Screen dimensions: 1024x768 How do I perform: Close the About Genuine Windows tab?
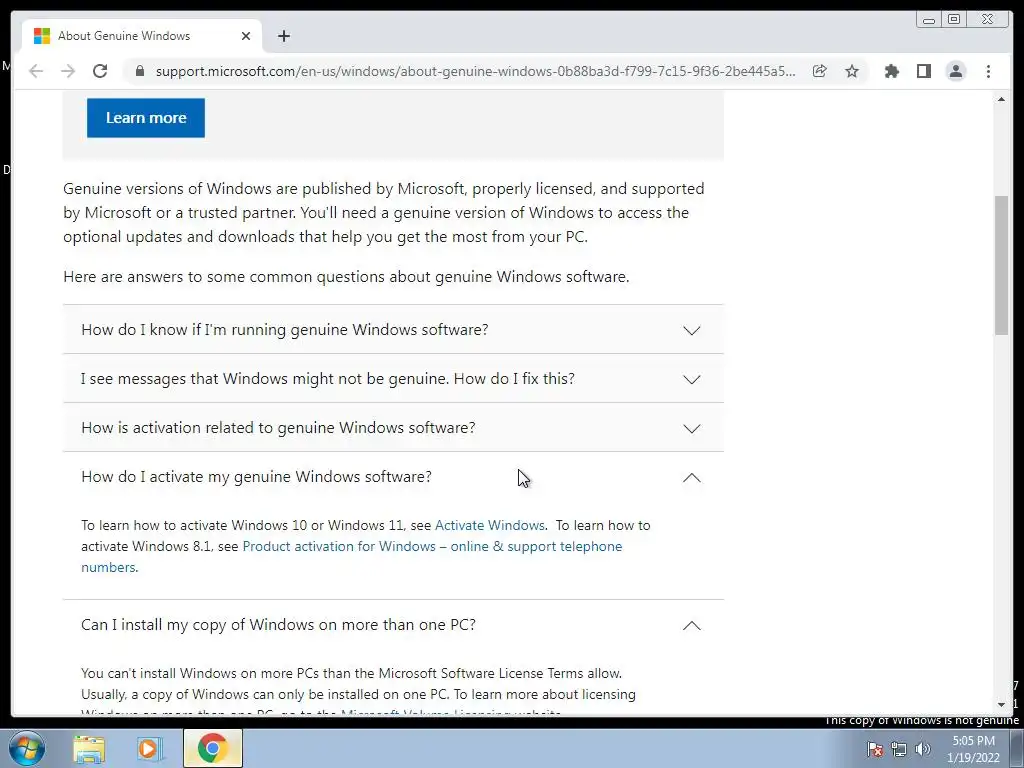pos(246,36)
